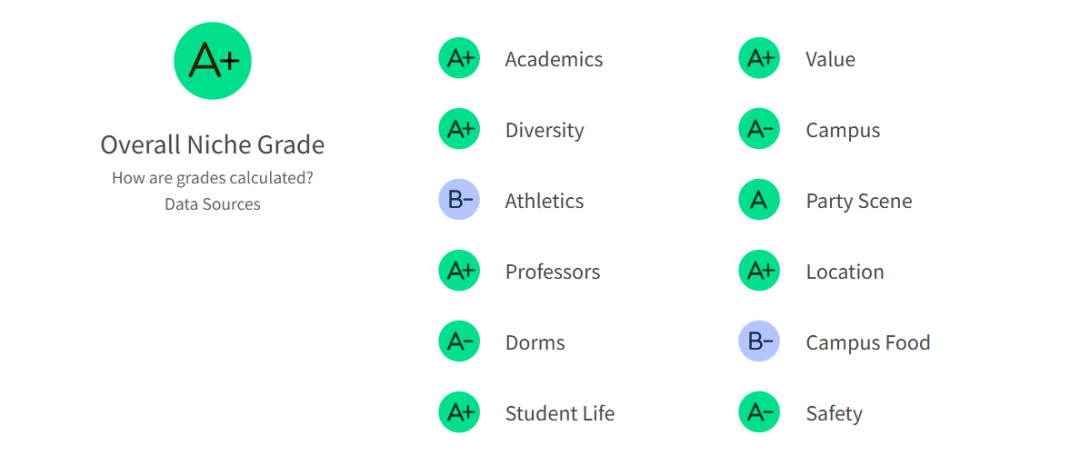This screenshot has height=465, width=1080.
Task: Select the Athletics category label
Action: pyautogui.click(x=544, y=201)
